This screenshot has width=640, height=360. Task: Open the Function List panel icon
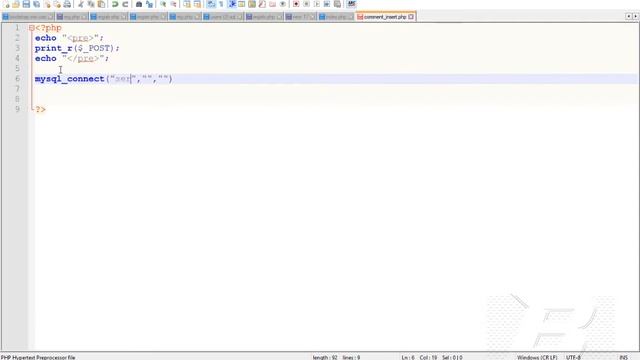(262, 4)
